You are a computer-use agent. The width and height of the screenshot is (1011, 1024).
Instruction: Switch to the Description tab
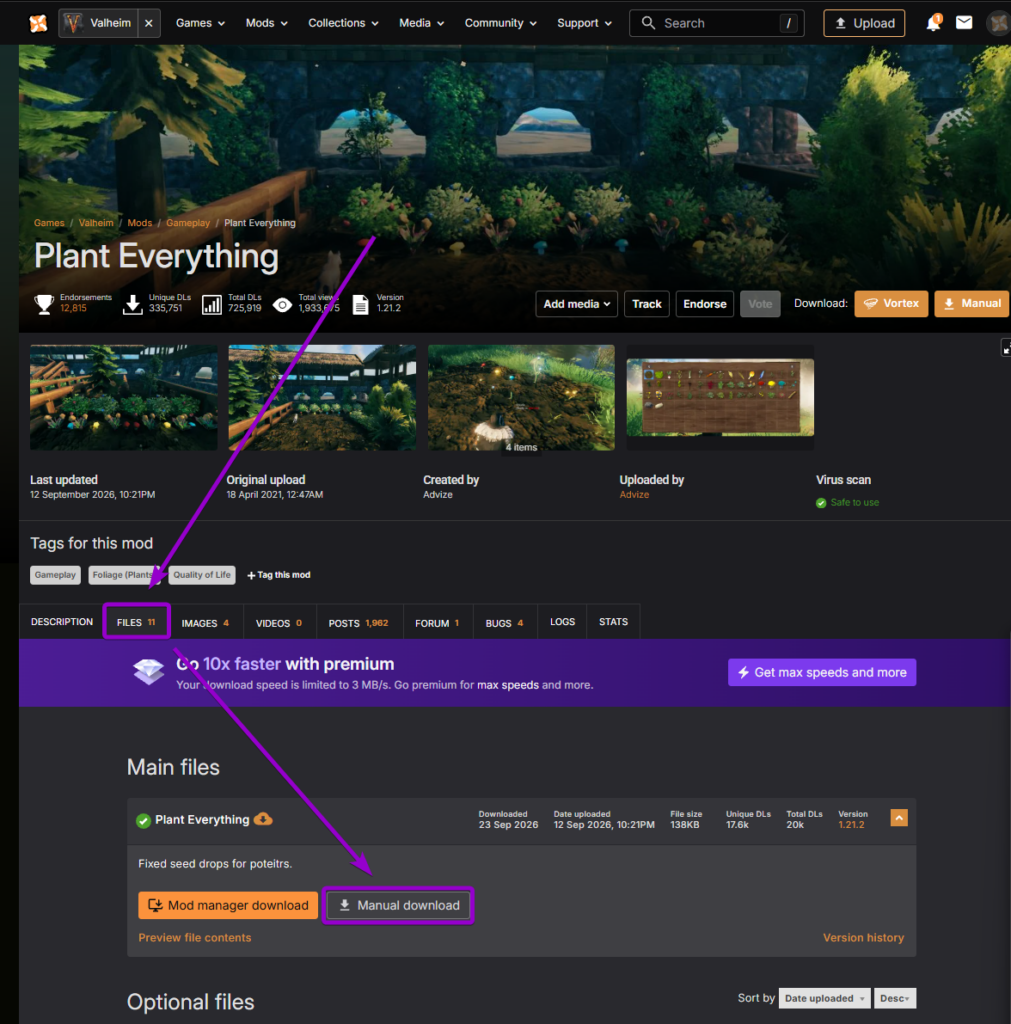(x=62, y=622)
